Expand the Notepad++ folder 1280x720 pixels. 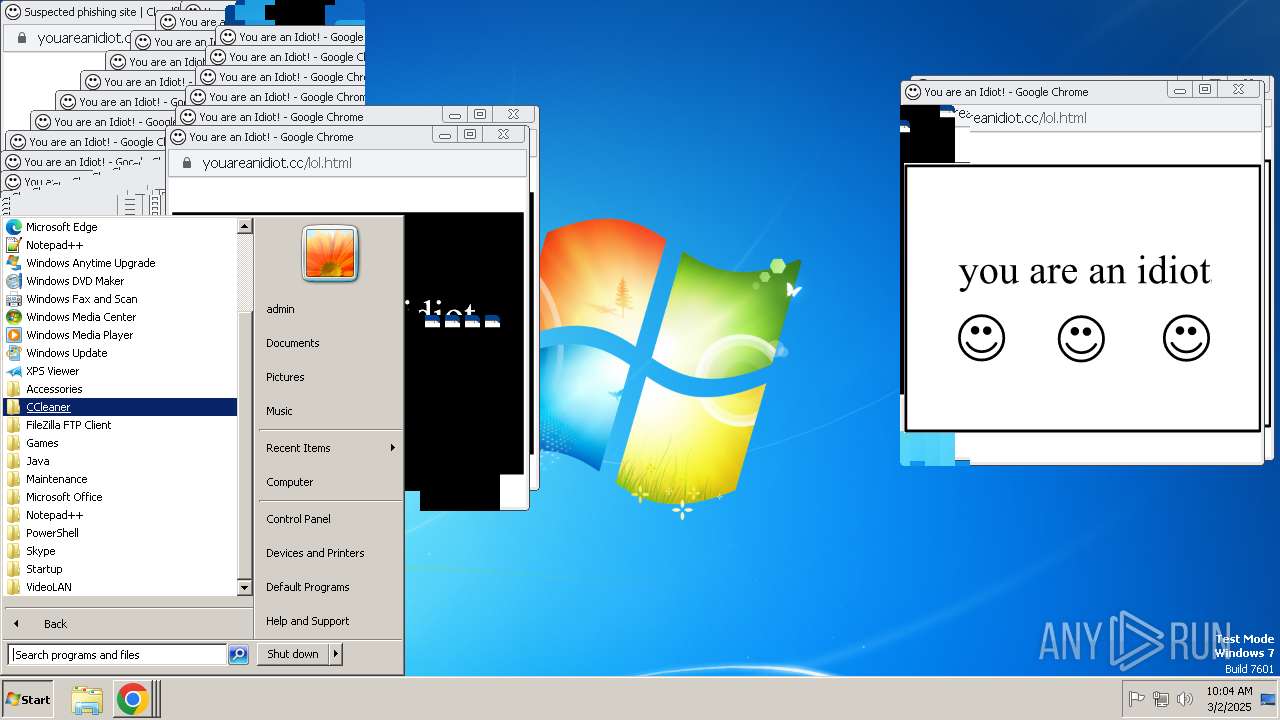coord(120,515)
